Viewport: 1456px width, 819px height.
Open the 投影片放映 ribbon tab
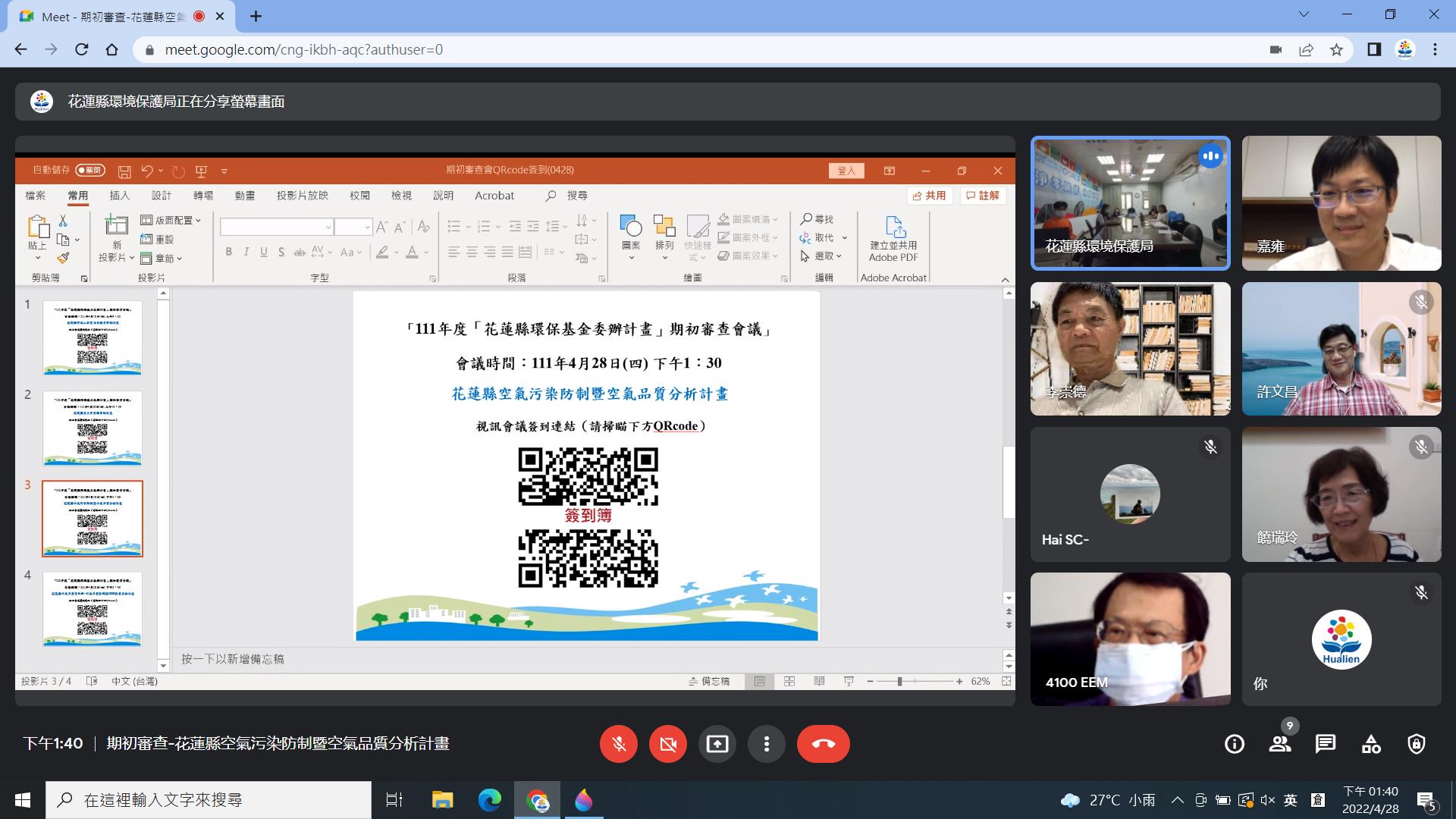[303, 196]
